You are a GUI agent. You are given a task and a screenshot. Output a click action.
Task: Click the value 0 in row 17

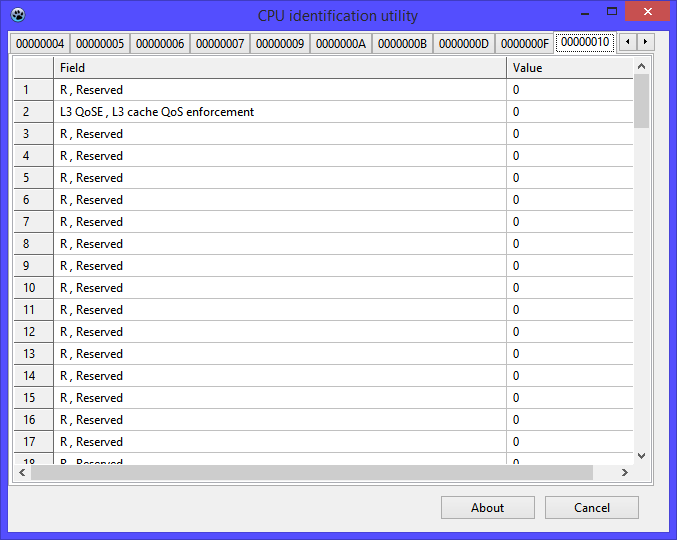tap(569, 442)
